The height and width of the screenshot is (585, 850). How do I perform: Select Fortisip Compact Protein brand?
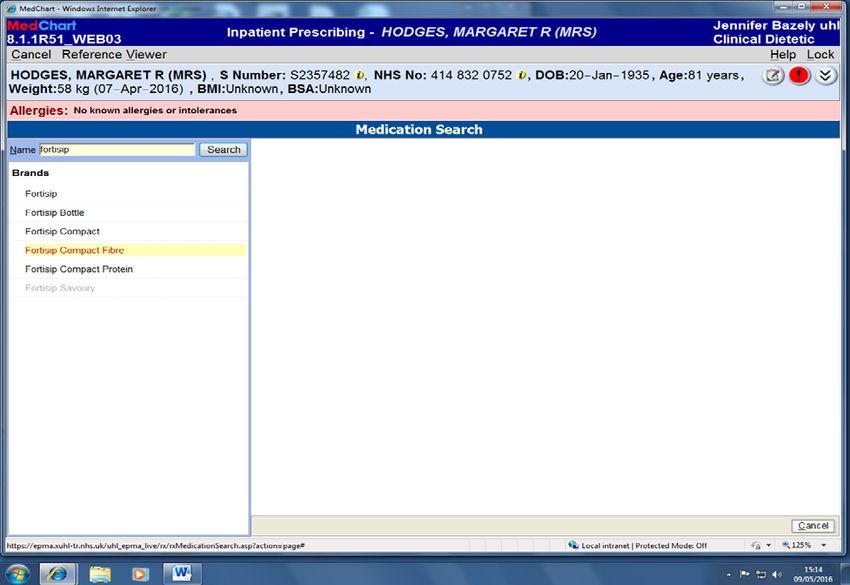79,269
